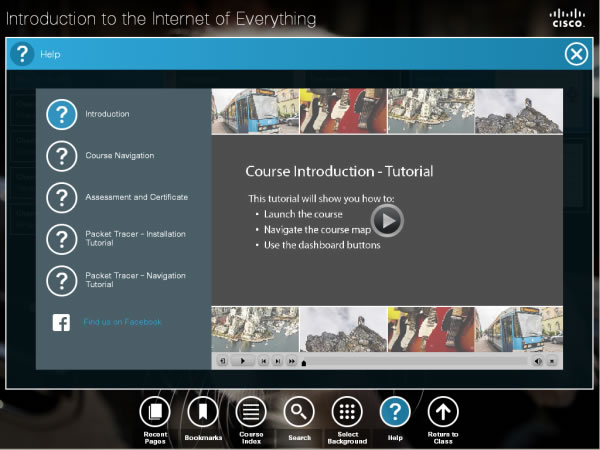Click the fast-forward button in video controls
Screen dimensions: 600x450
292,361
